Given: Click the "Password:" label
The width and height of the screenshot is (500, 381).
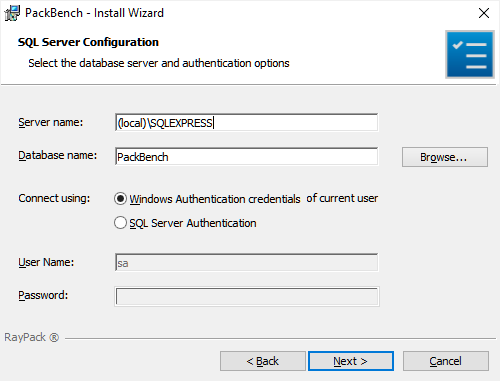Looking at the screenshot, I should 43,295.
